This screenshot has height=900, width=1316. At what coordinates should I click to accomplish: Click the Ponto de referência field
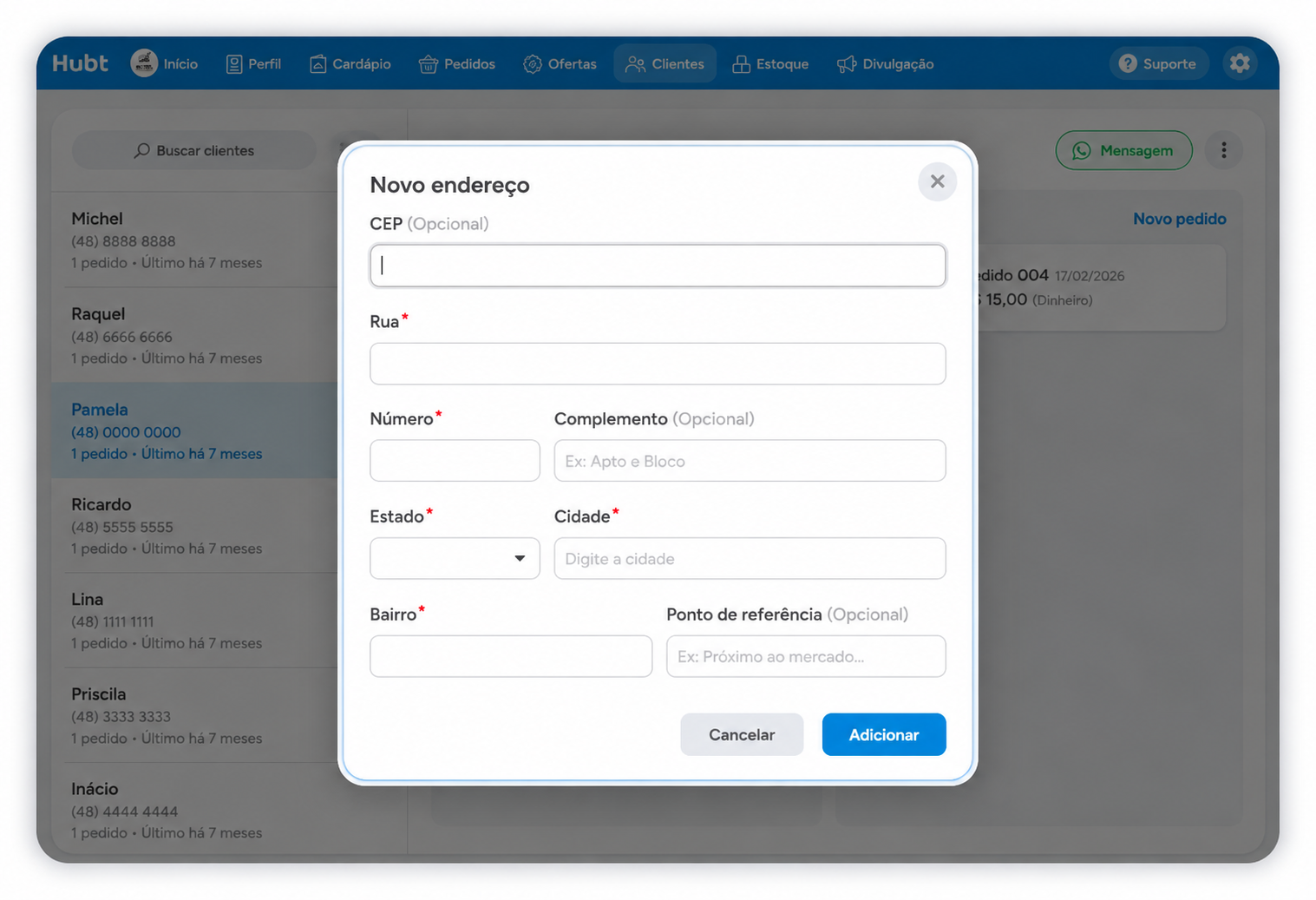pyautogui.click(x=806, y=656)
